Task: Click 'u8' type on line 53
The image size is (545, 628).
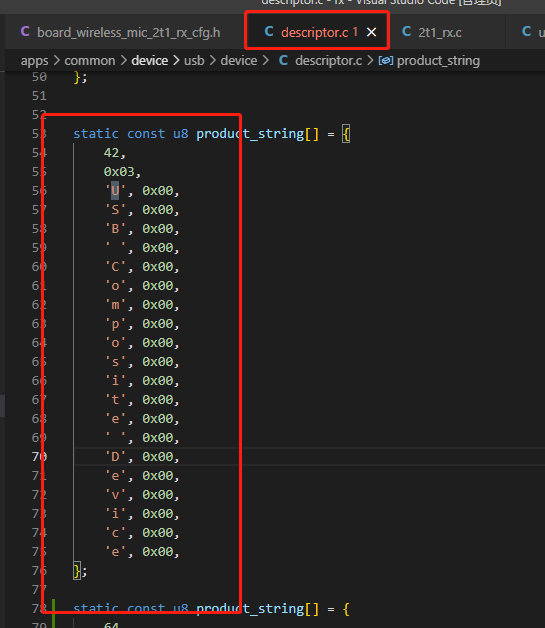Action: [181, 134]
